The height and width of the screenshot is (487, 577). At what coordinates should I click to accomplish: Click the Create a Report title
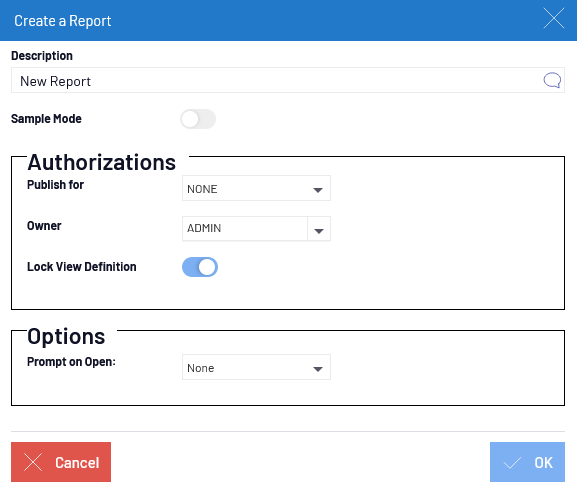[x=63, y=21]
